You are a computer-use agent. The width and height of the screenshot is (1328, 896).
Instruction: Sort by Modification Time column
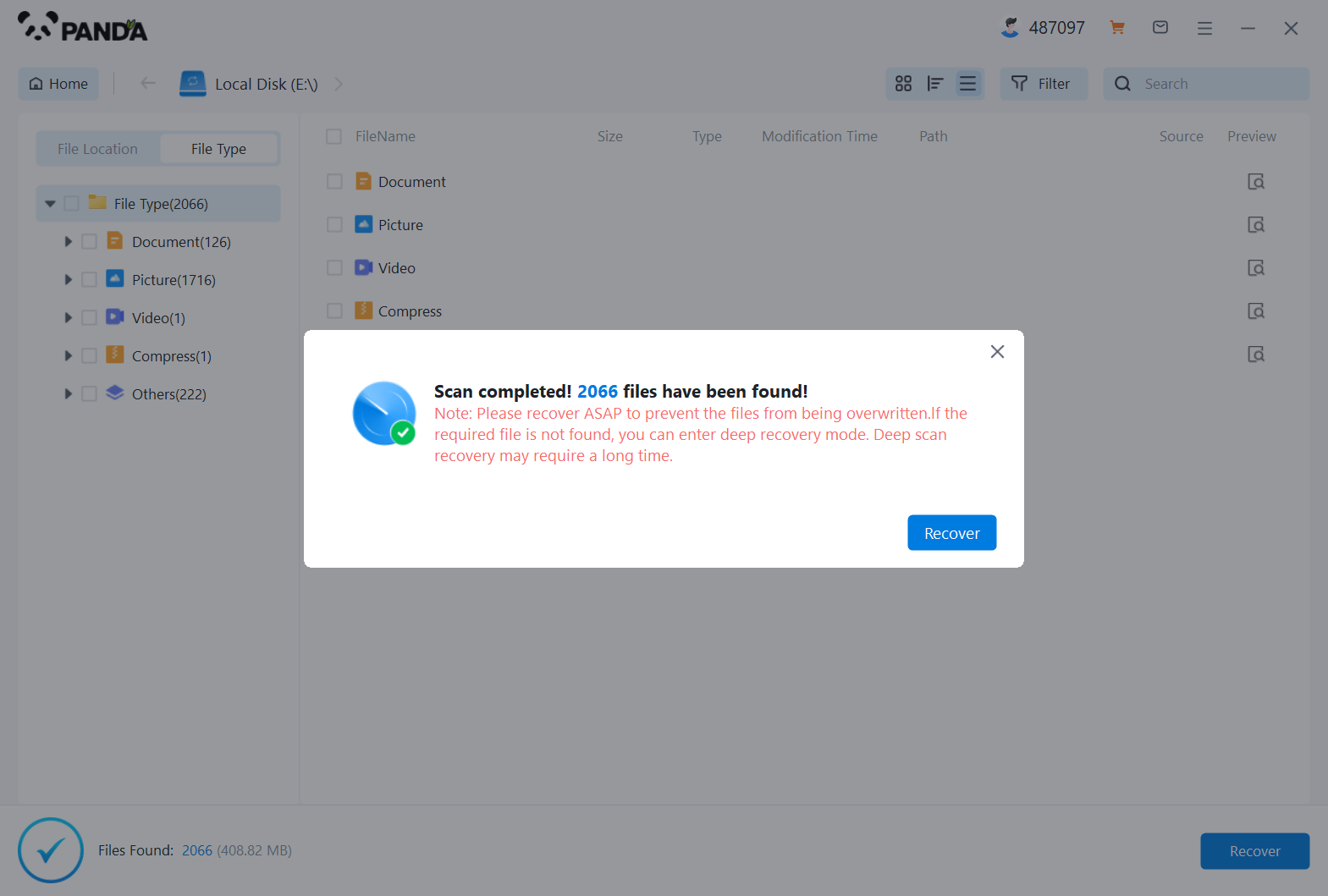pyautogui.click(x=819, y=136)
